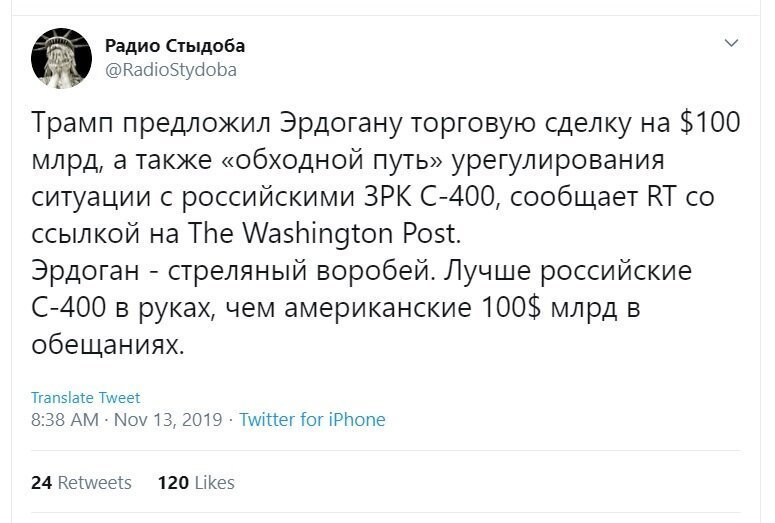Click the word "урегулирования" in the tweet
The width and height of the screenshot is (775, 523).
click(558, 160)
